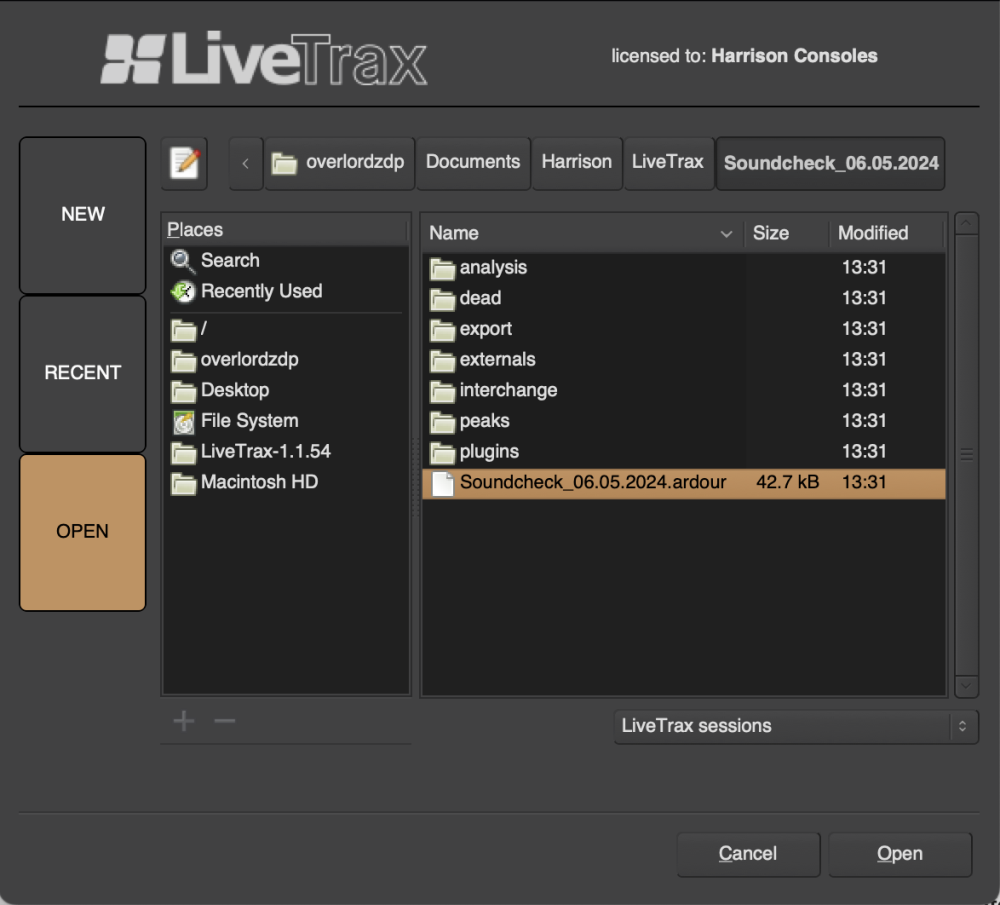
Task: Switch to the NEW tab
Action: (82, 214)
